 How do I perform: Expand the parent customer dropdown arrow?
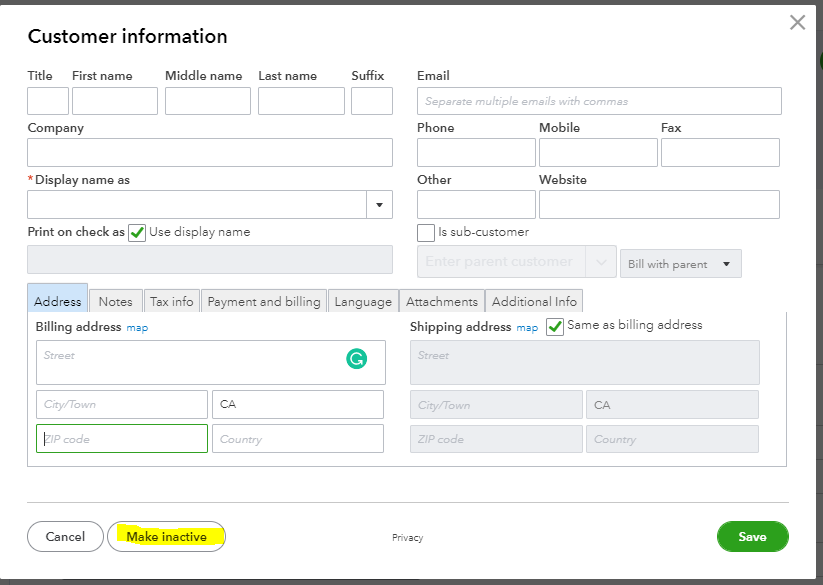click(601, 262)
